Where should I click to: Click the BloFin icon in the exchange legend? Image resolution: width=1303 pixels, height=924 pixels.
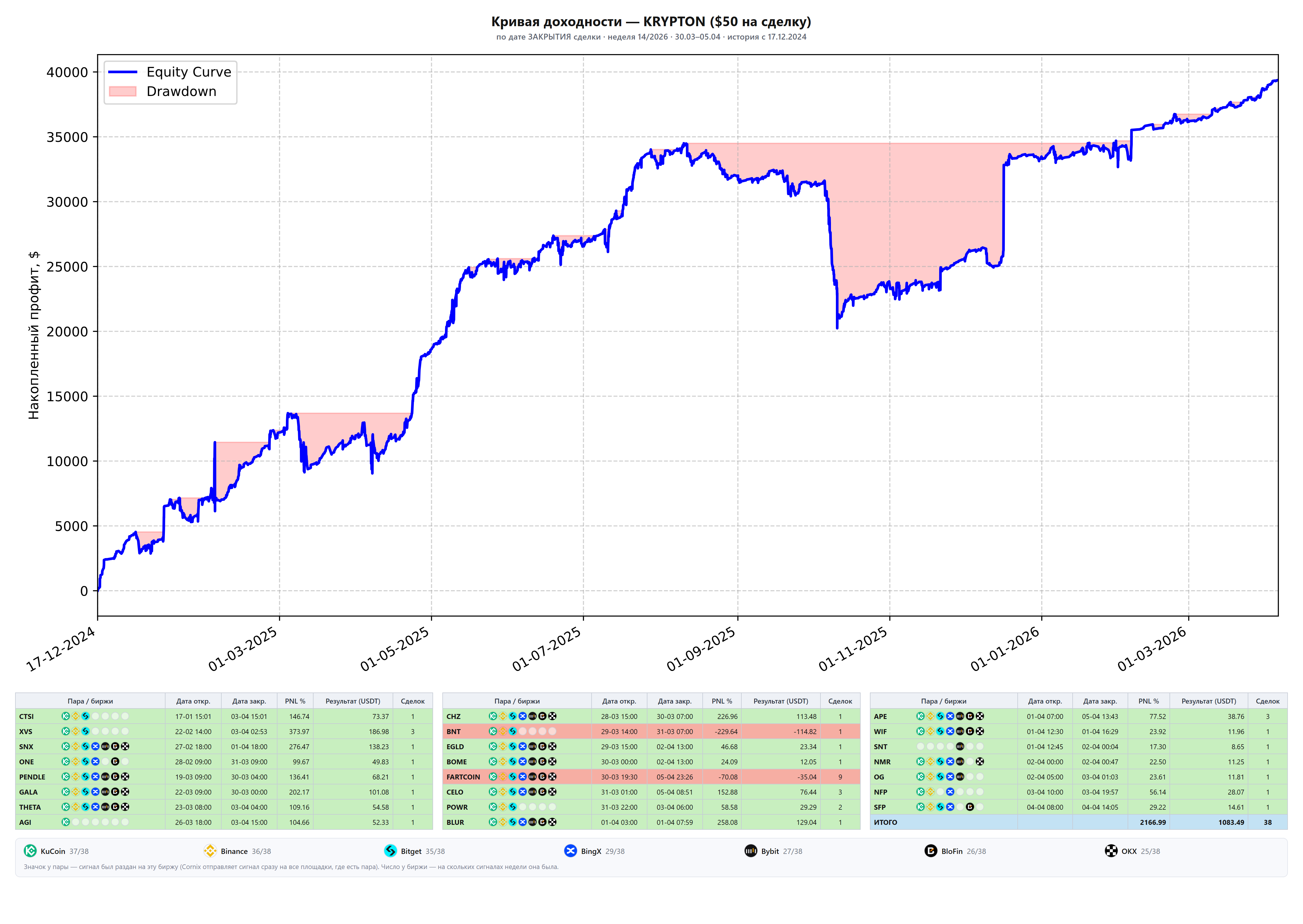pos(930,851)
